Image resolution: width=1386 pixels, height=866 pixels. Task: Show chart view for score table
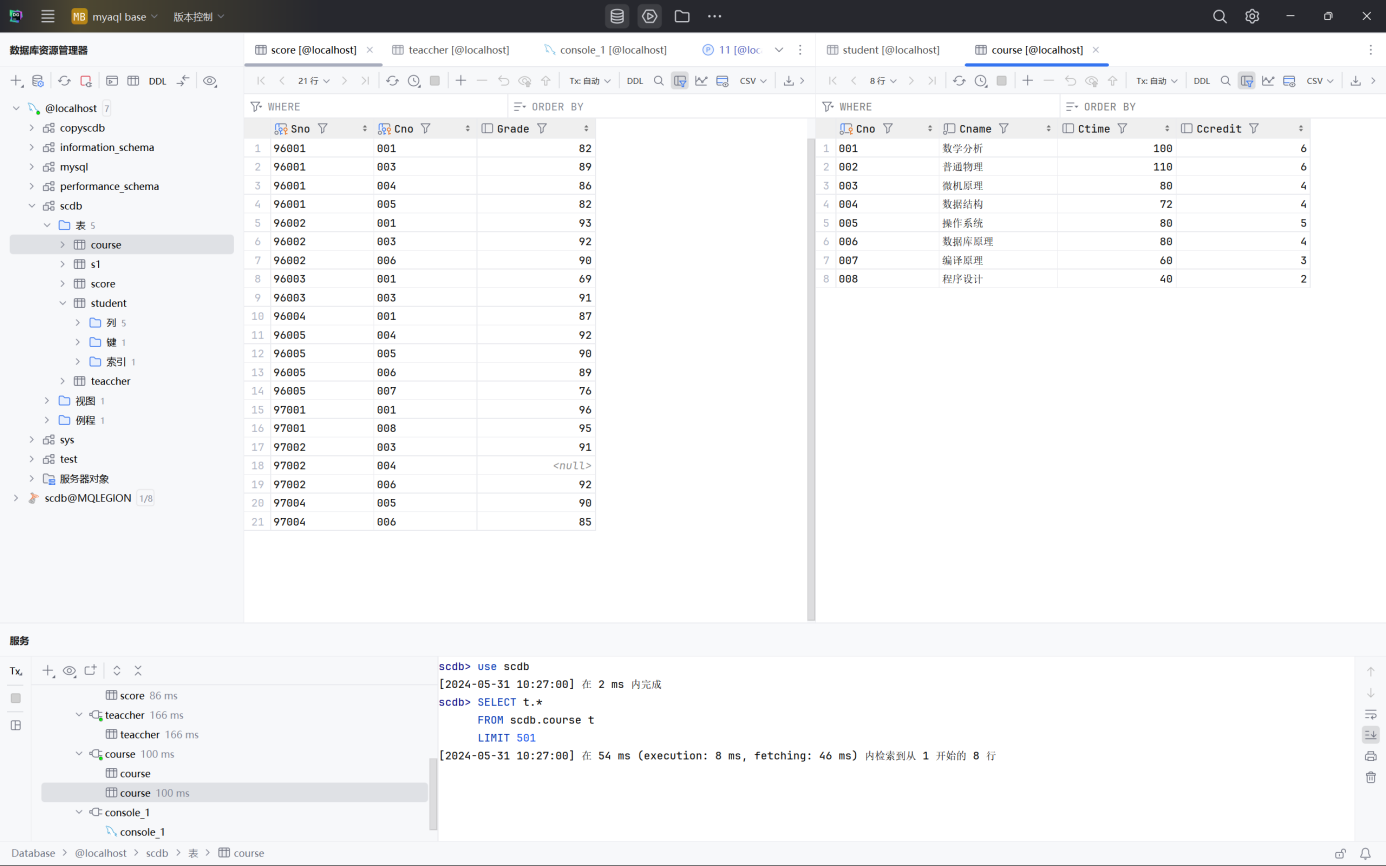coord(701,81)
